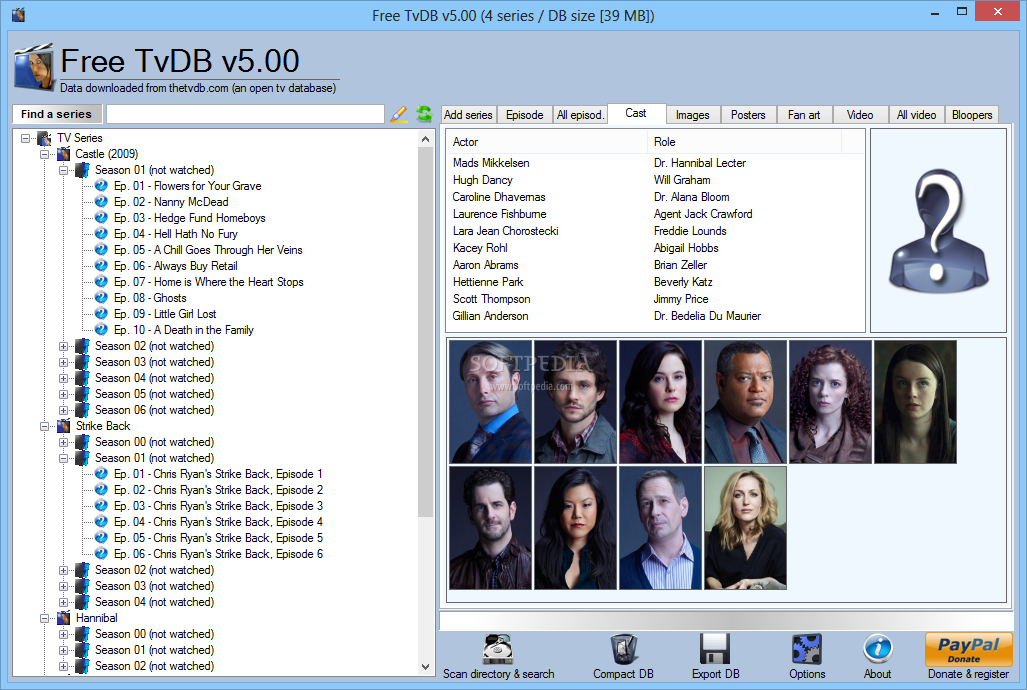The image size is (1027, 690).
Task: Switch to the Episode tab
Action: [525, 115]
